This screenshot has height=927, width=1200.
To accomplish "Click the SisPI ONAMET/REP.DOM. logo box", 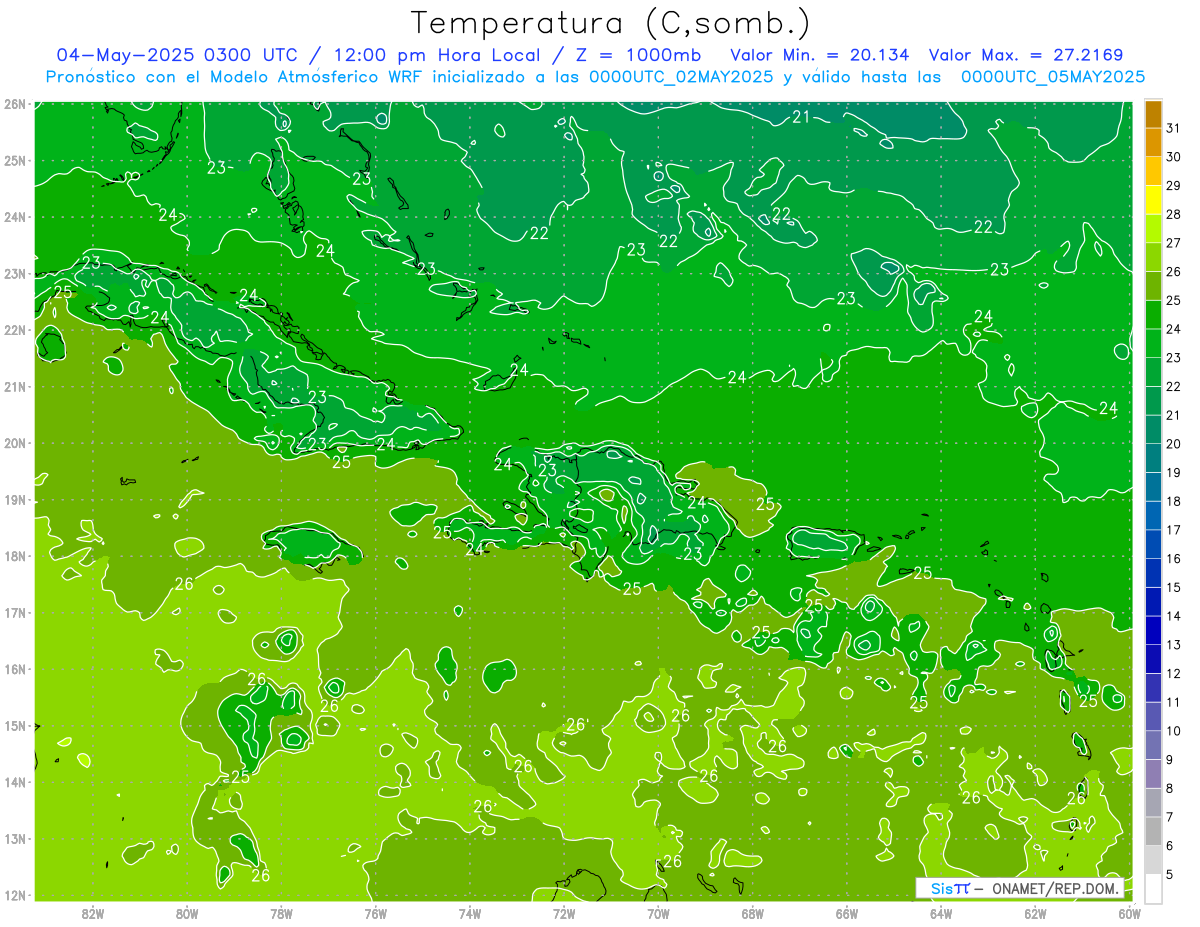I will pyautogui.click(x=1020, y=888).
